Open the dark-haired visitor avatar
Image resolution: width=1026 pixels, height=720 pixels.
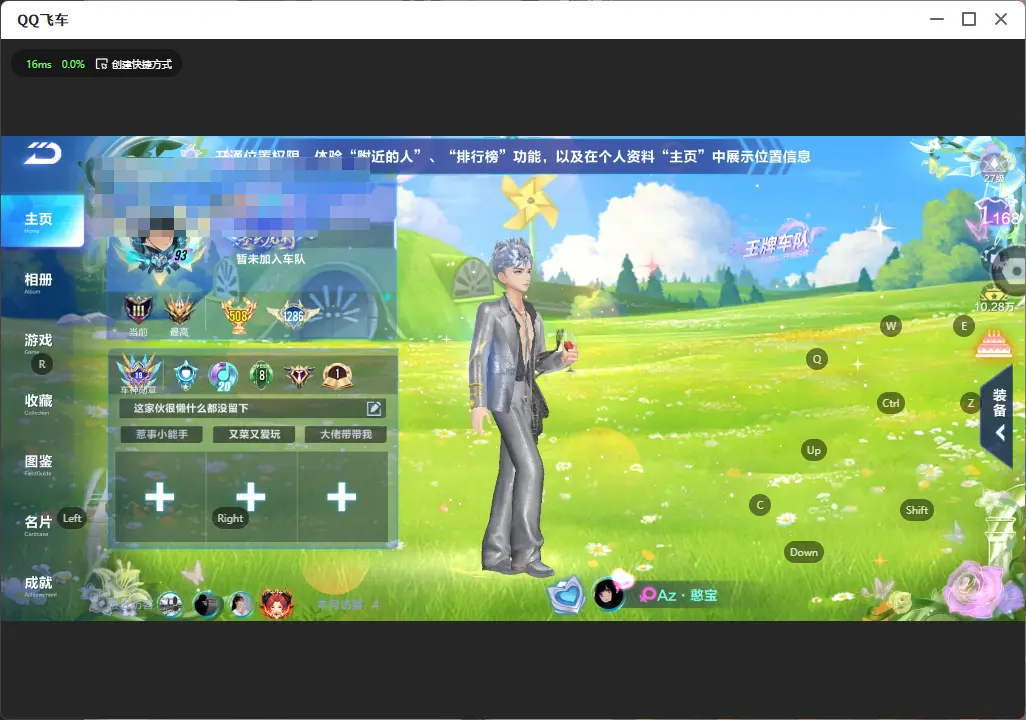(207, 604)
